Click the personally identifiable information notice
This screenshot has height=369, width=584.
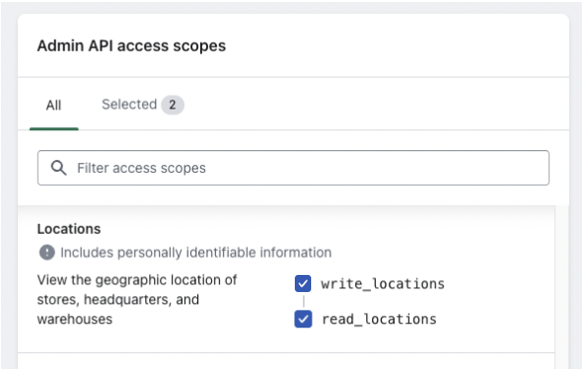click(196, 252)
